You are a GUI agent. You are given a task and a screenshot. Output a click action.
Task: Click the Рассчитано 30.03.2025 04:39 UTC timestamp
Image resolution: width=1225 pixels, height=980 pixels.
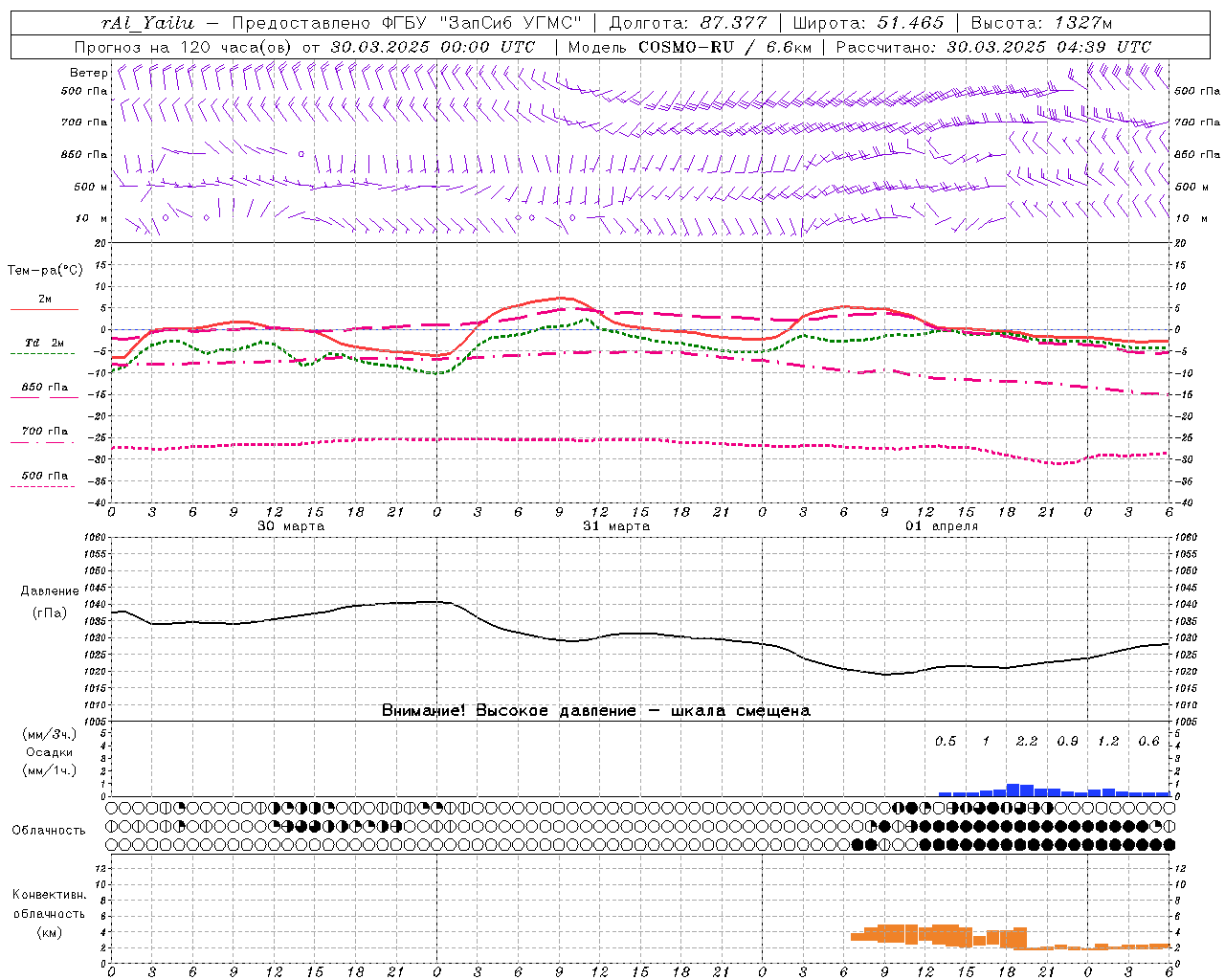pos(993,47)
